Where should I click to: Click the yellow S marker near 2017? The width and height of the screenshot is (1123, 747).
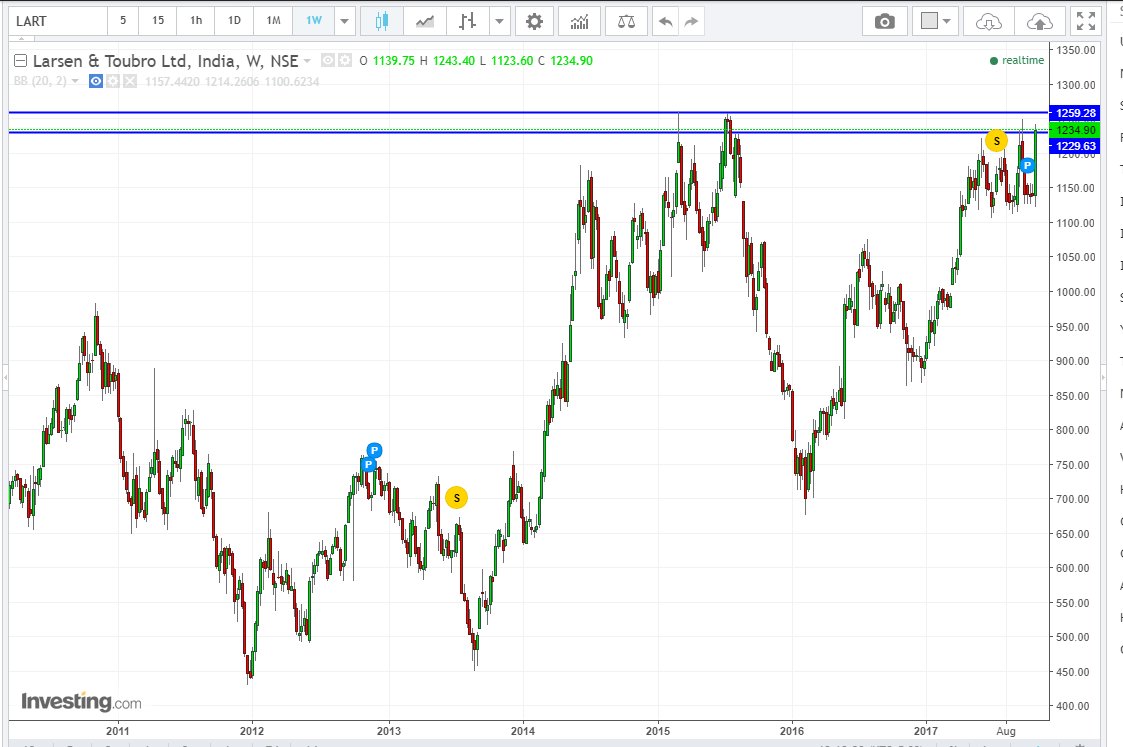tap(996, 140)
